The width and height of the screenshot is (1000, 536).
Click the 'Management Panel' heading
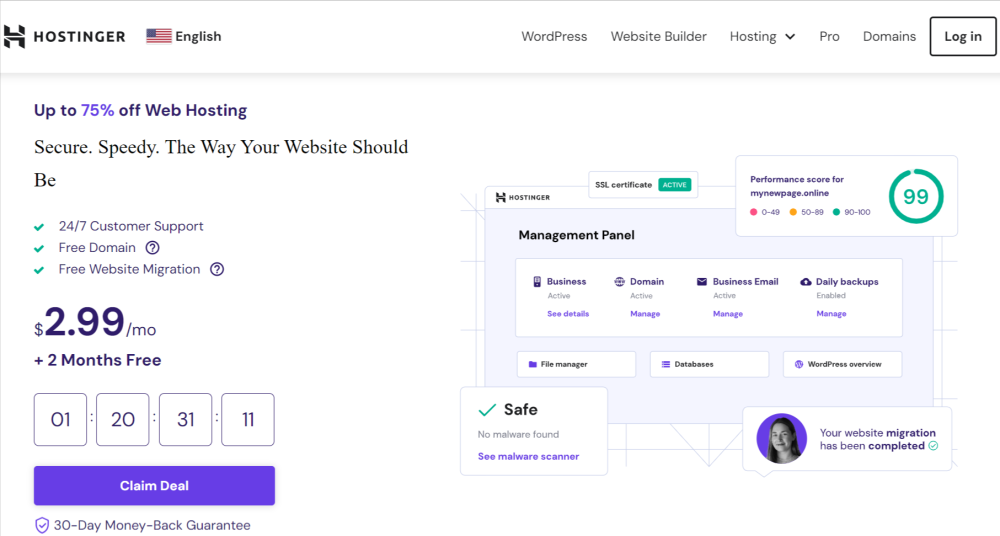577,235
